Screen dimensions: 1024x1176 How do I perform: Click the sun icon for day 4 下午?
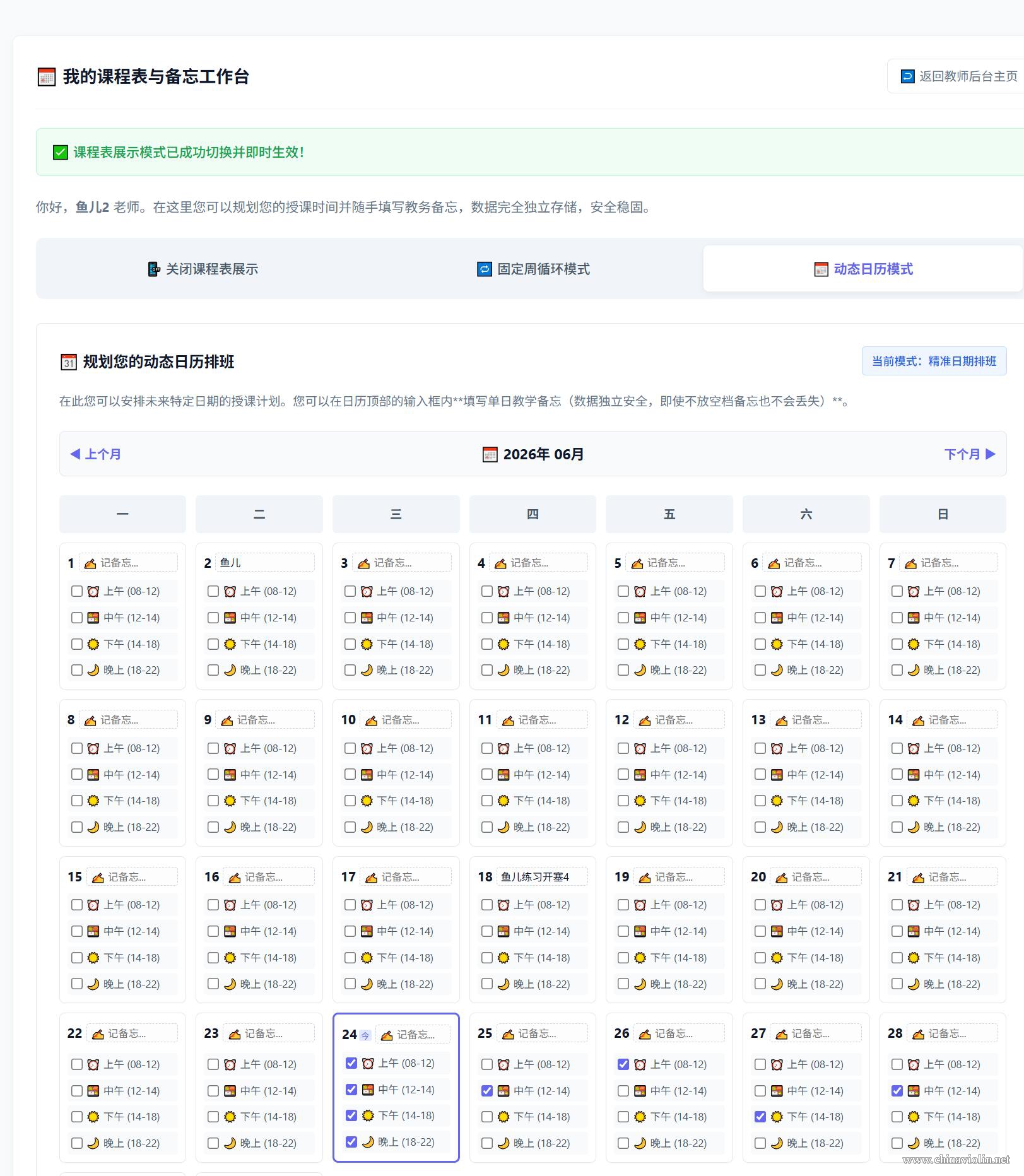(x=503, y=645)
